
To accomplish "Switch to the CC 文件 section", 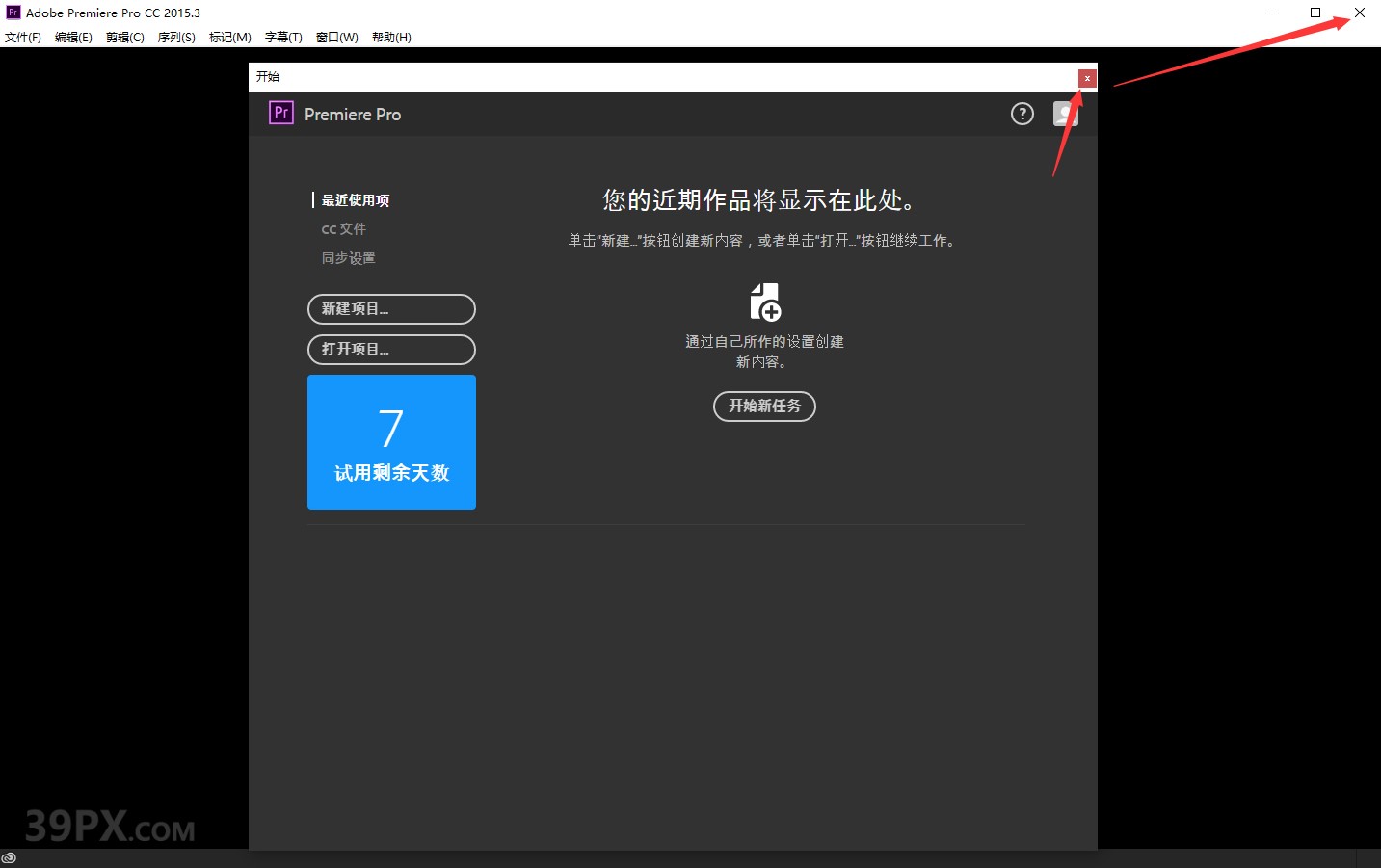I will click(343, 229).
